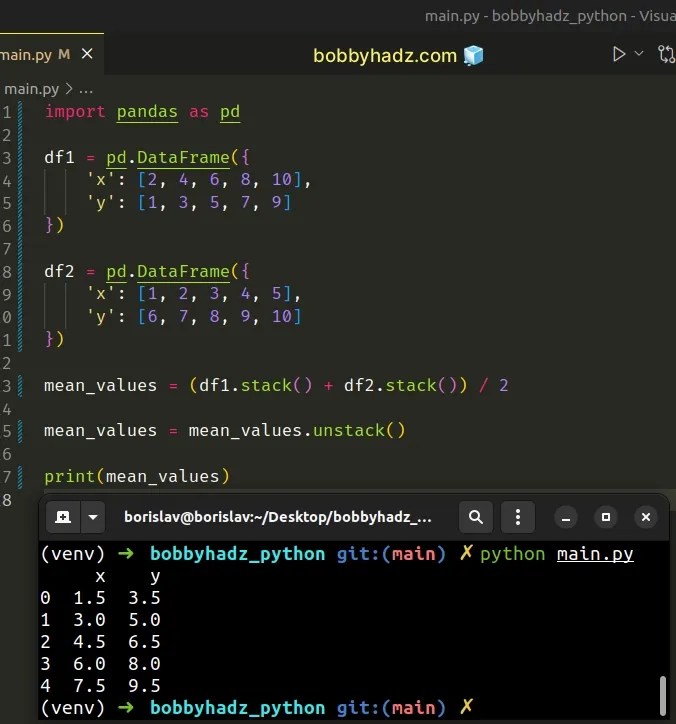Image resolution: width=676 pixels, height=724 pixels.
Task: Click value 9.5 in terminal output
Action: click(144, 686)
